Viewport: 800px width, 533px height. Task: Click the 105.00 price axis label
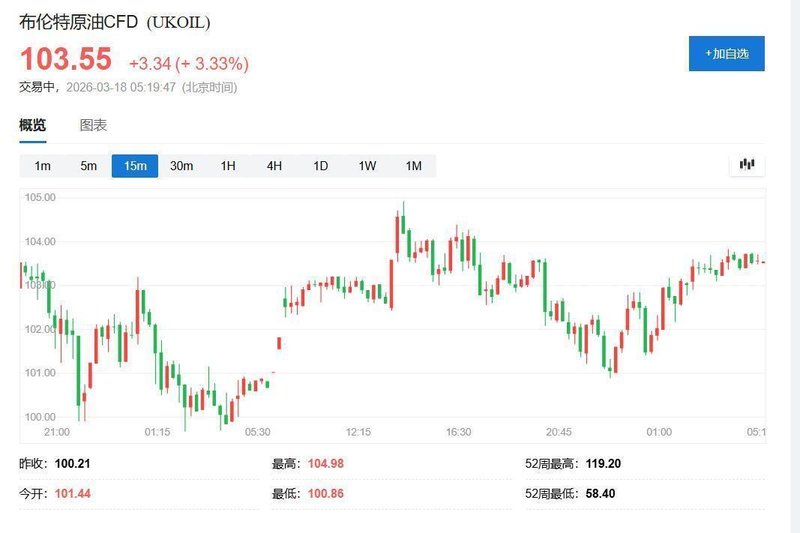tap(41, 198)
